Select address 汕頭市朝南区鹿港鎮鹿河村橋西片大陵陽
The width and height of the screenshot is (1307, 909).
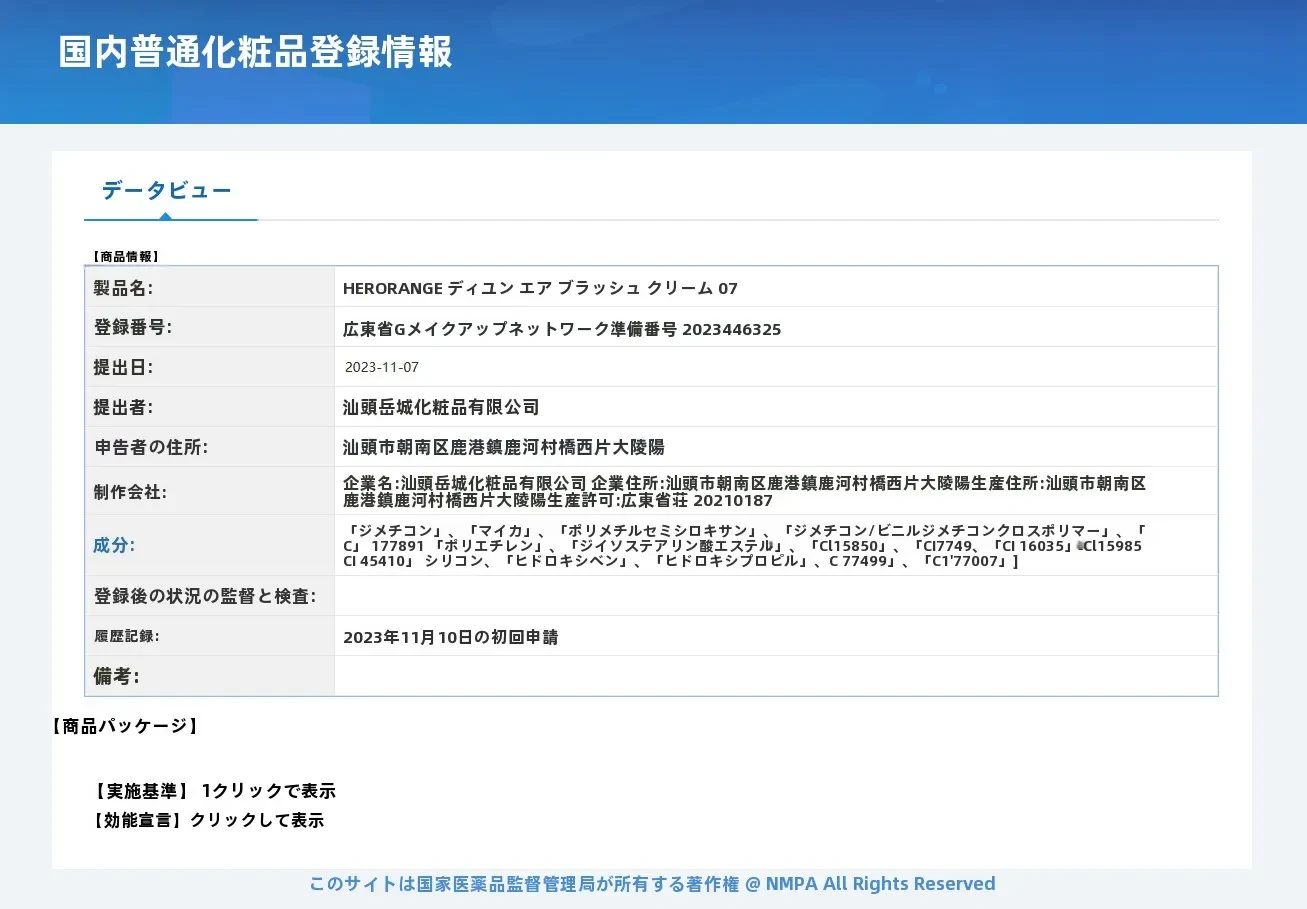(504, 447)
